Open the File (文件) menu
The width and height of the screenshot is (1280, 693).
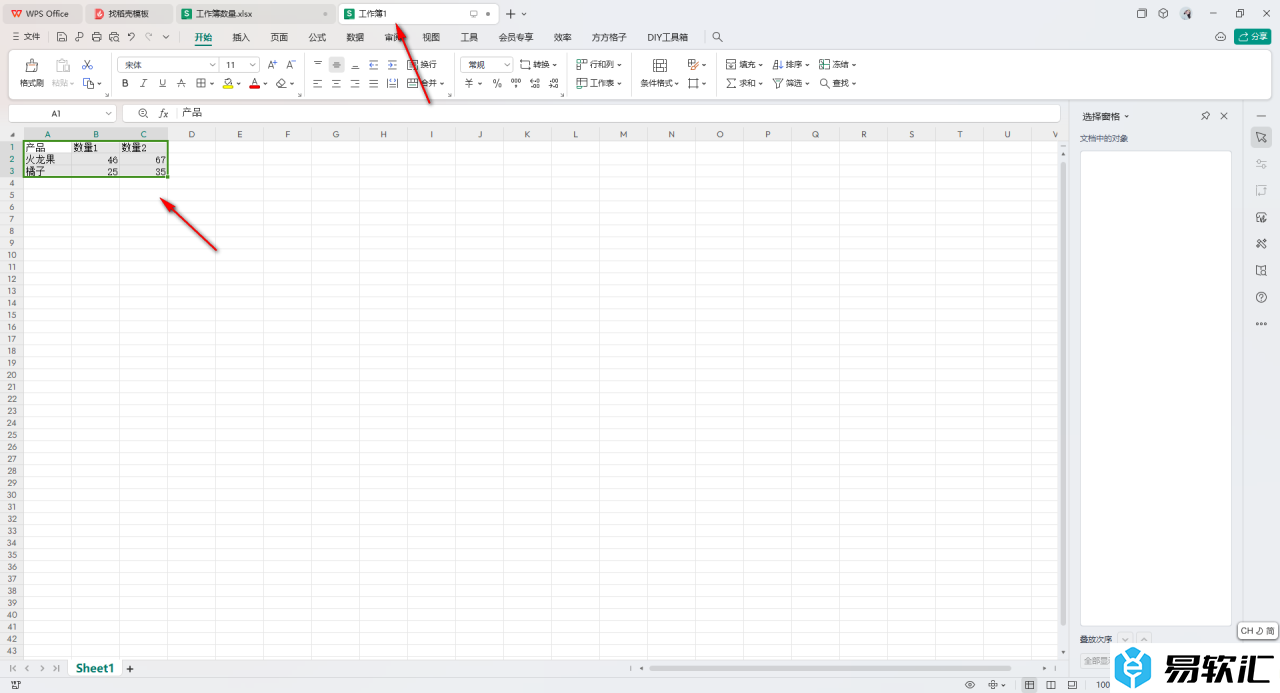click(26, 37)
